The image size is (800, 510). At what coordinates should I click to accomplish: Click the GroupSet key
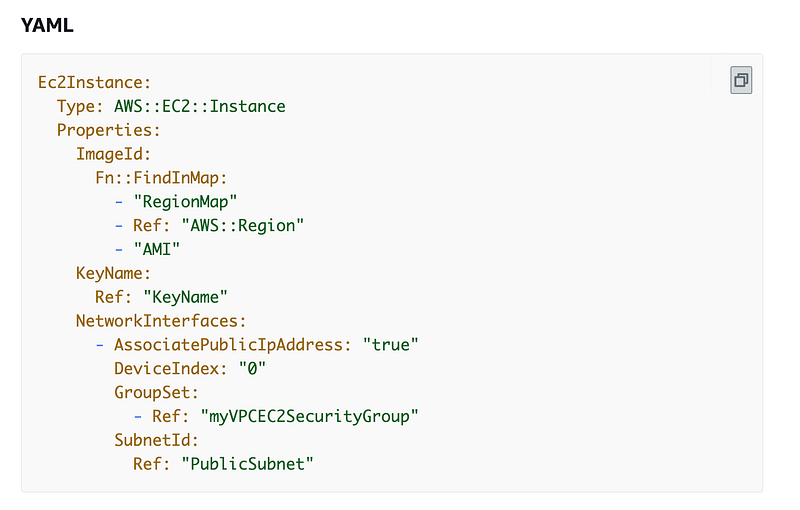click(x=156, y=392)
